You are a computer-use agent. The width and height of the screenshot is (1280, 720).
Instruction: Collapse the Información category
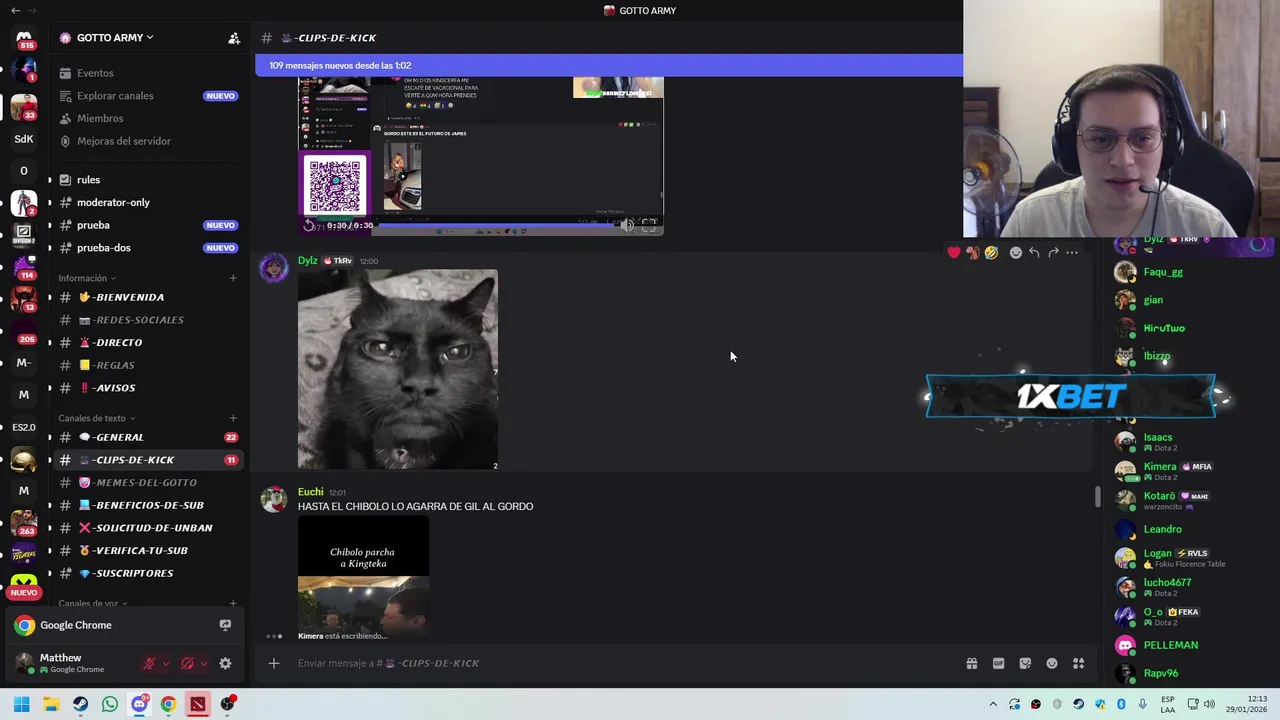pyautogui.click(x=87, y=278)
